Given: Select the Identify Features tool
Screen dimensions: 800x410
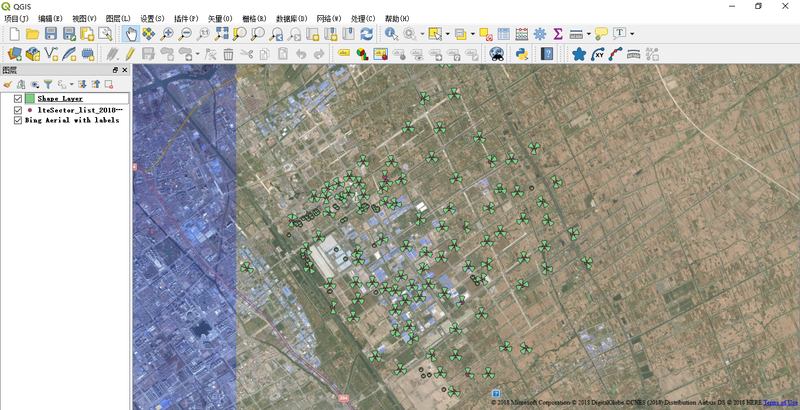Looking at the screenshot, I should pos(391,34).
